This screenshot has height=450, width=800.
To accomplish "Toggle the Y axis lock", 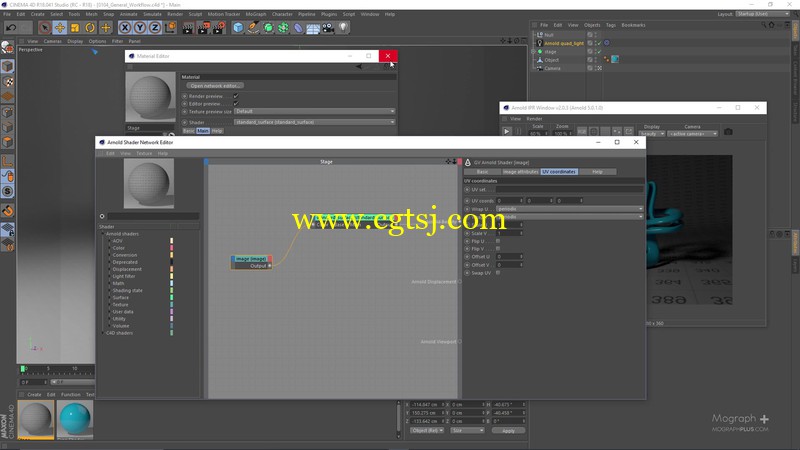I will click(x=140, y=28).
